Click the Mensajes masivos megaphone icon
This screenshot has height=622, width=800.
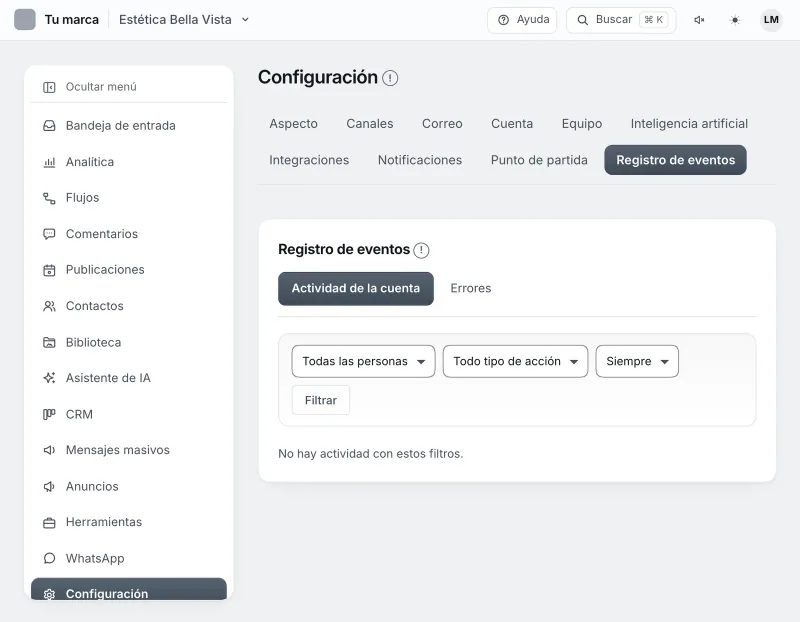pos(49,450)
